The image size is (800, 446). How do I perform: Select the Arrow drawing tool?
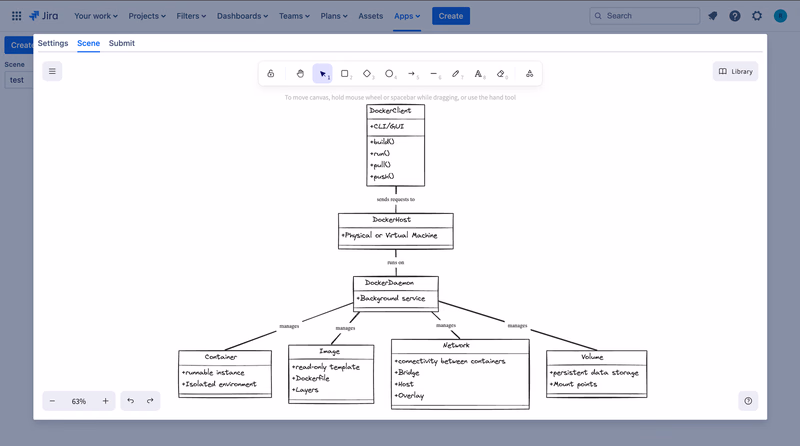point(412,74)
